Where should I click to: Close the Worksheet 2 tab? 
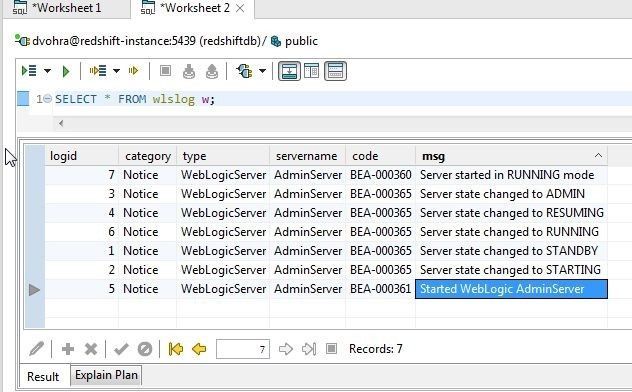tap(240, 8)
